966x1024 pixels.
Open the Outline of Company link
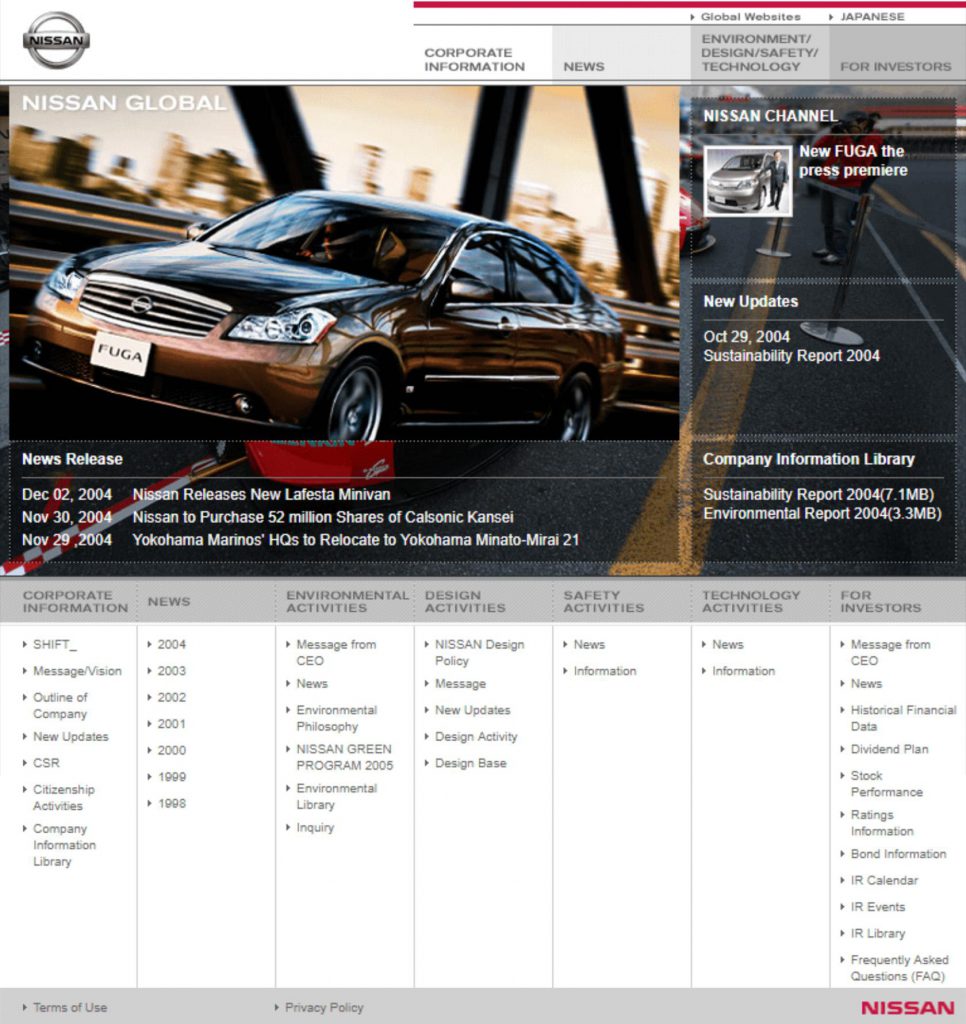pyautogui.click(x=60, y=705)
